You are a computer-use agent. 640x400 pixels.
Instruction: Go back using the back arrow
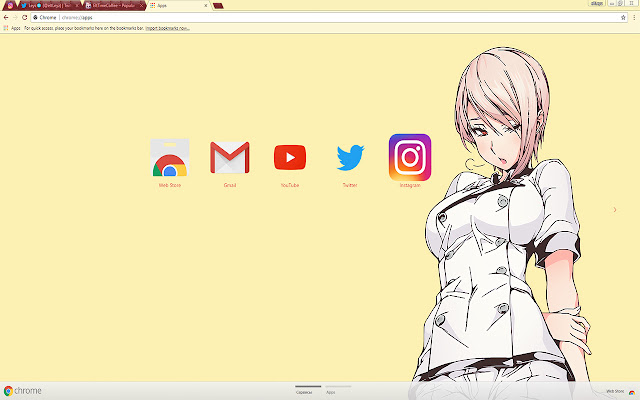click(x=6, y=18)
